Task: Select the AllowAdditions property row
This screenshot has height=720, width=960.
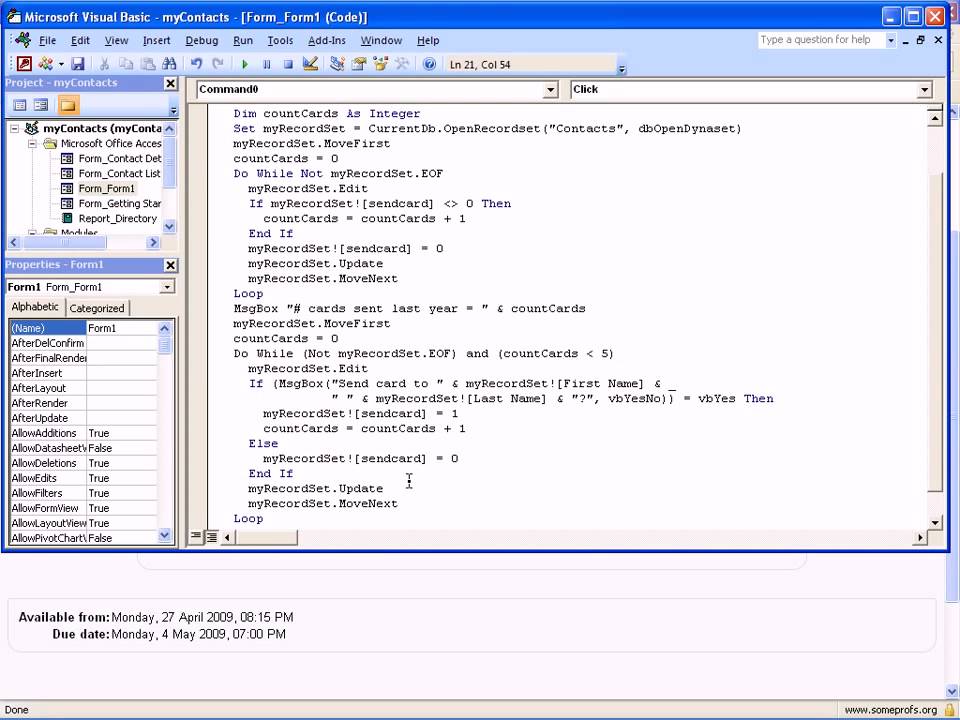Action: [83, 433]
